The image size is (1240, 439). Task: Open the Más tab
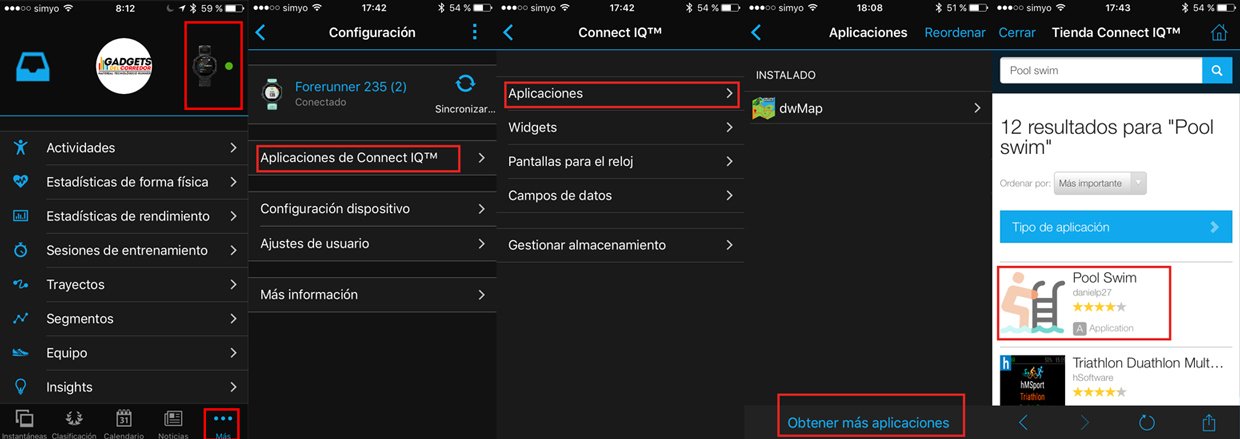222,424
